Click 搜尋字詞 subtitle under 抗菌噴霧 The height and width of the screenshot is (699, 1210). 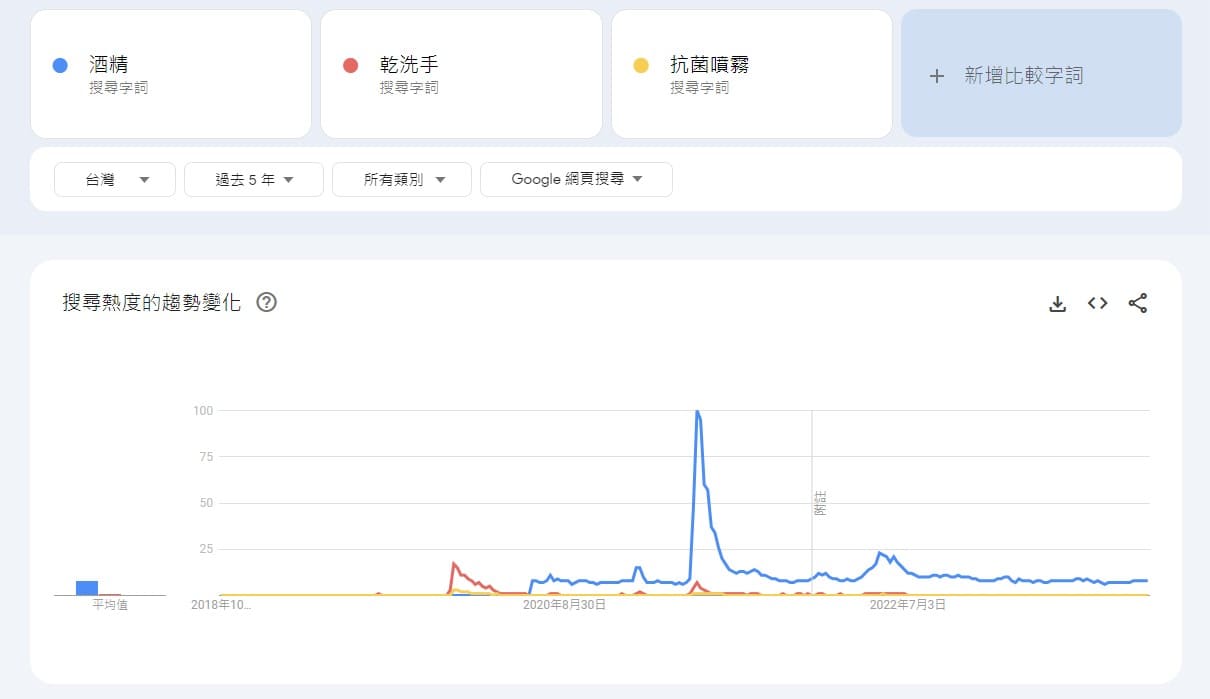[x=700, y=88]
